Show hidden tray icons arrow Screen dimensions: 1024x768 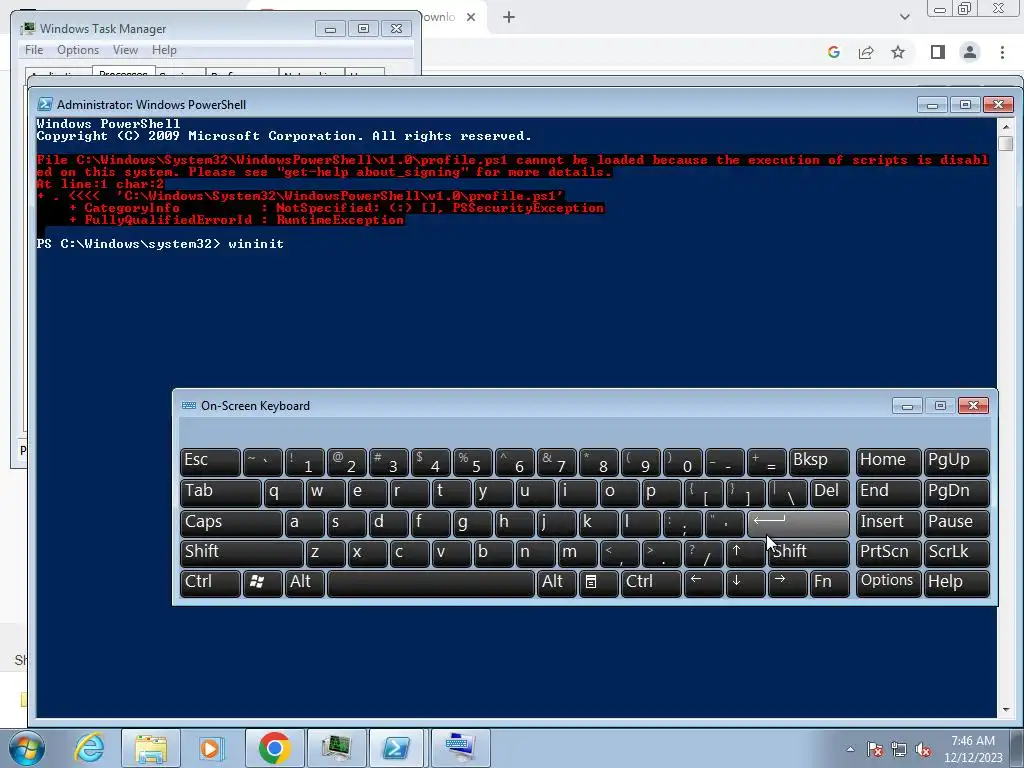click(x=850, y=749)
